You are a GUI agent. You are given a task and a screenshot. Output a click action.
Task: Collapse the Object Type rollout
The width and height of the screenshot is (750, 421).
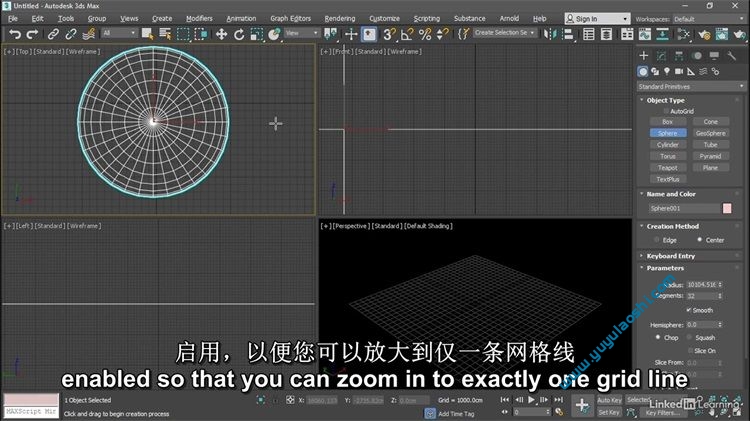[665, 100]
